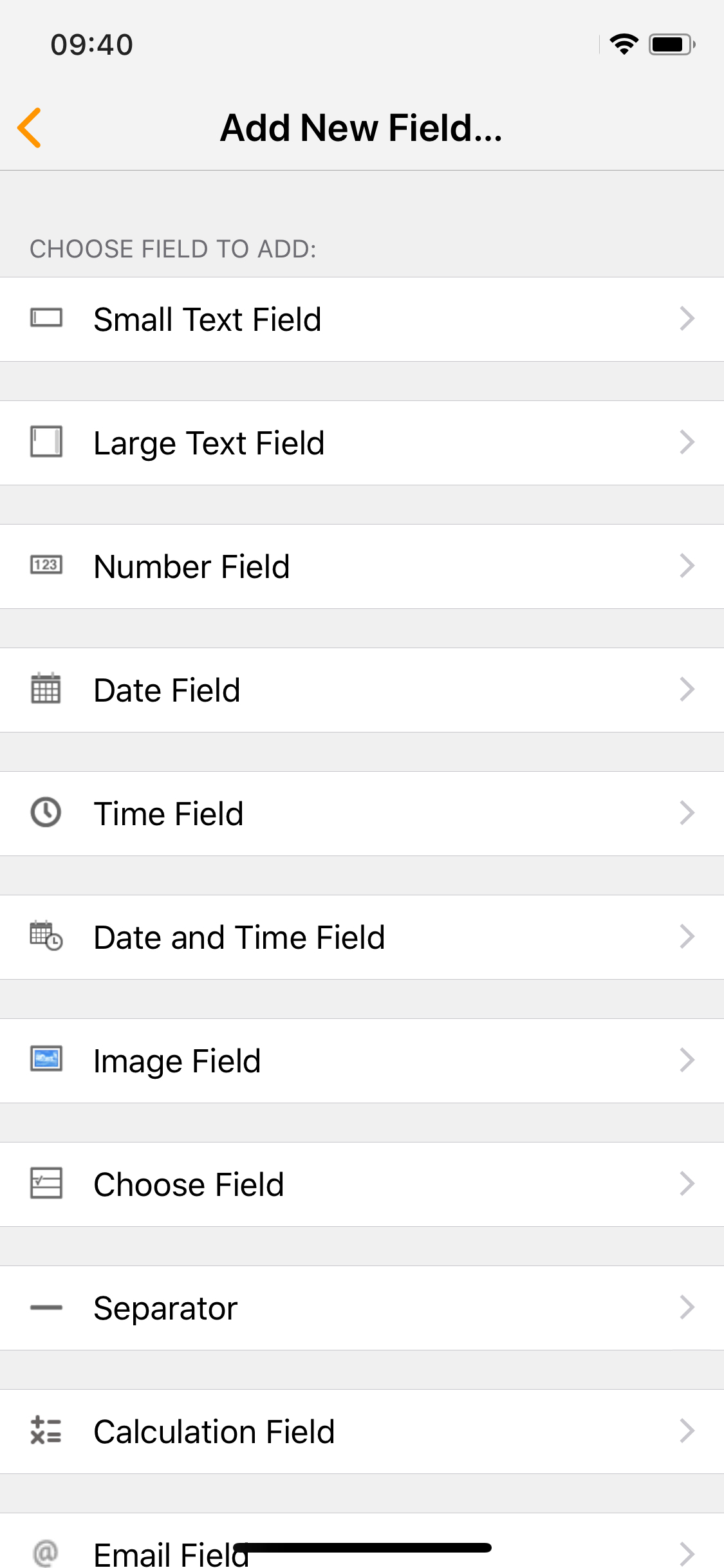This screenshot has width=724, height=1568.
Task: Tap the 123 Number Field icon
Action: (46, 566)
